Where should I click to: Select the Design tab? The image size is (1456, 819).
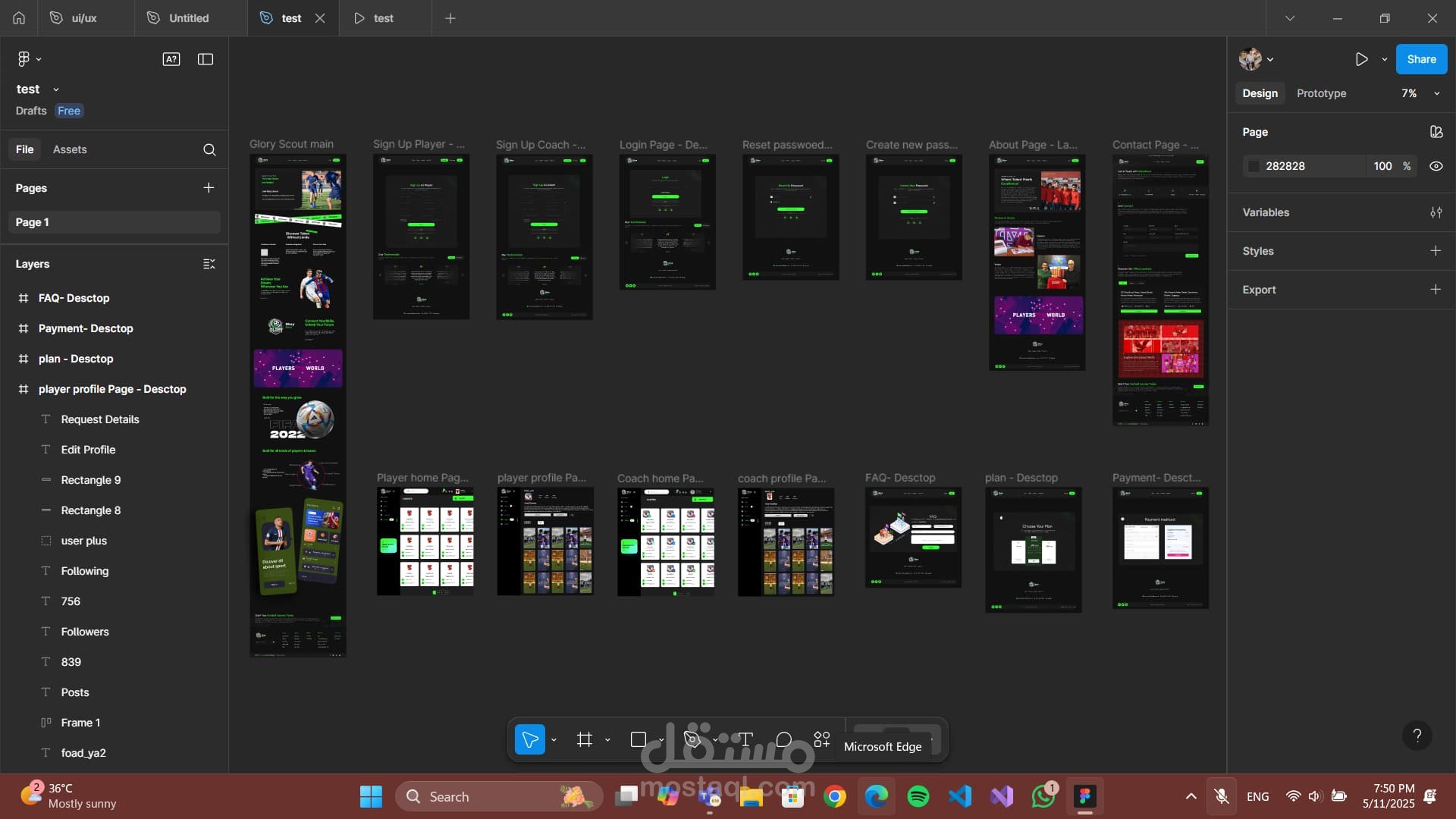pos(1260,93)
